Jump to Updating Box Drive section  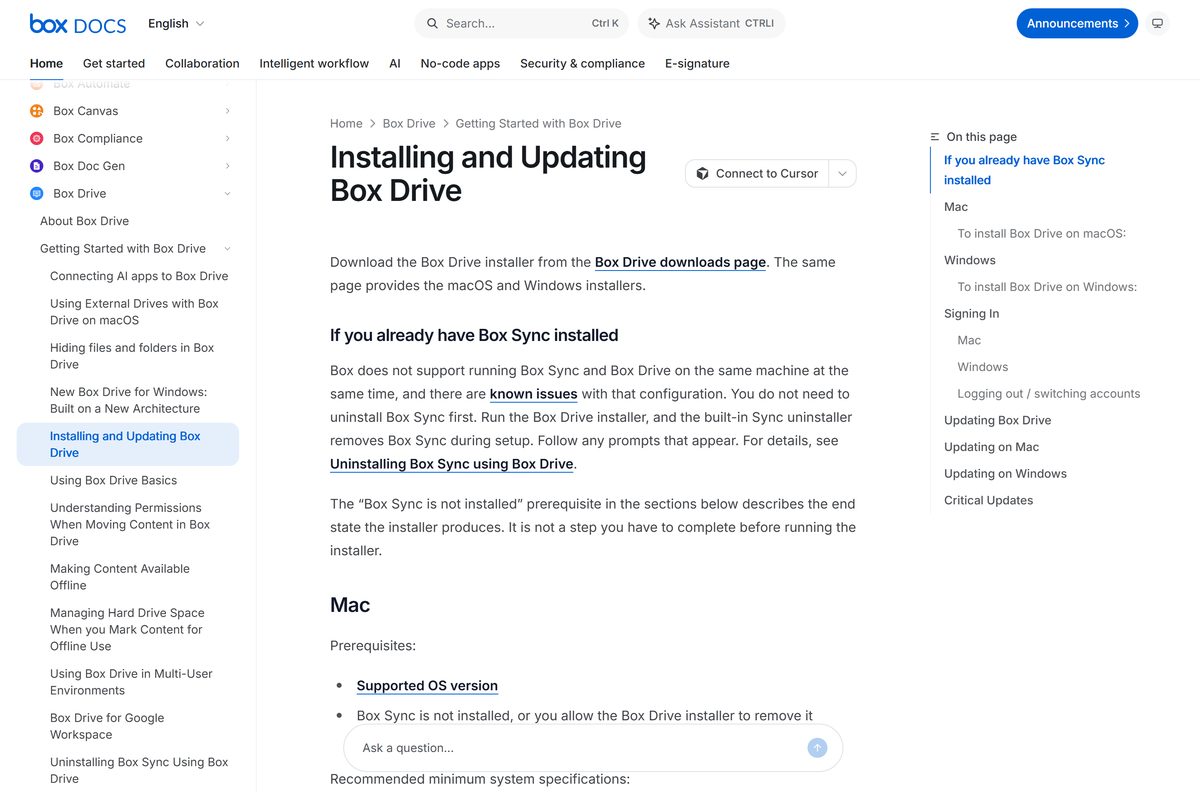pos(998,420)
